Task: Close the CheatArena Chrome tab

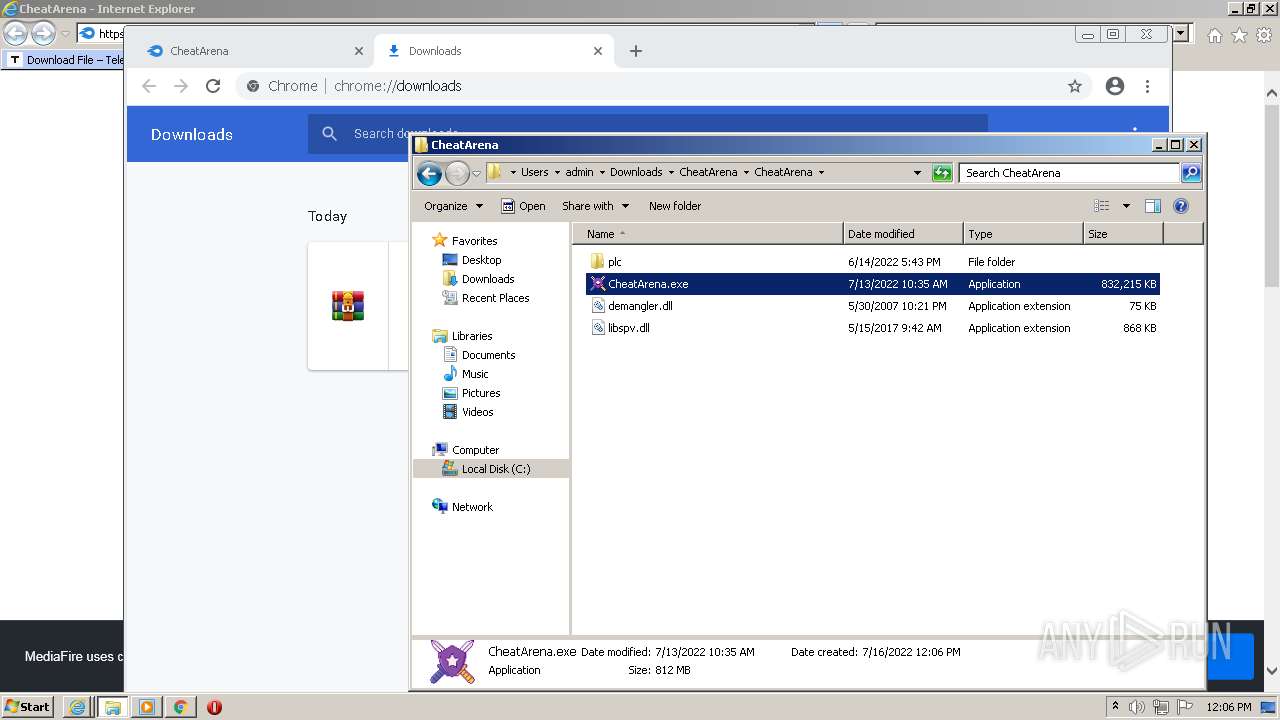Action: click(x=359, y=51)
